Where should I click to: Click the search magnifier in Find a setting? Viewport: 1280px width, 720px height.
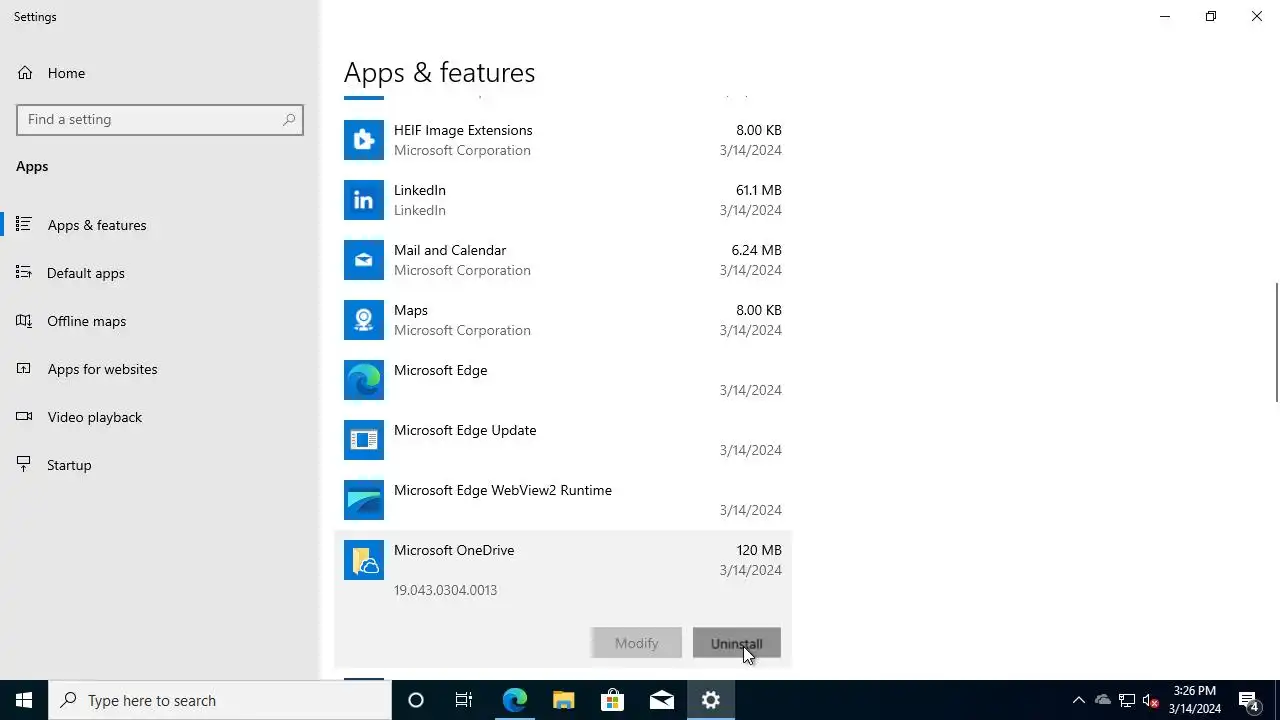click(x=289, y=119)
